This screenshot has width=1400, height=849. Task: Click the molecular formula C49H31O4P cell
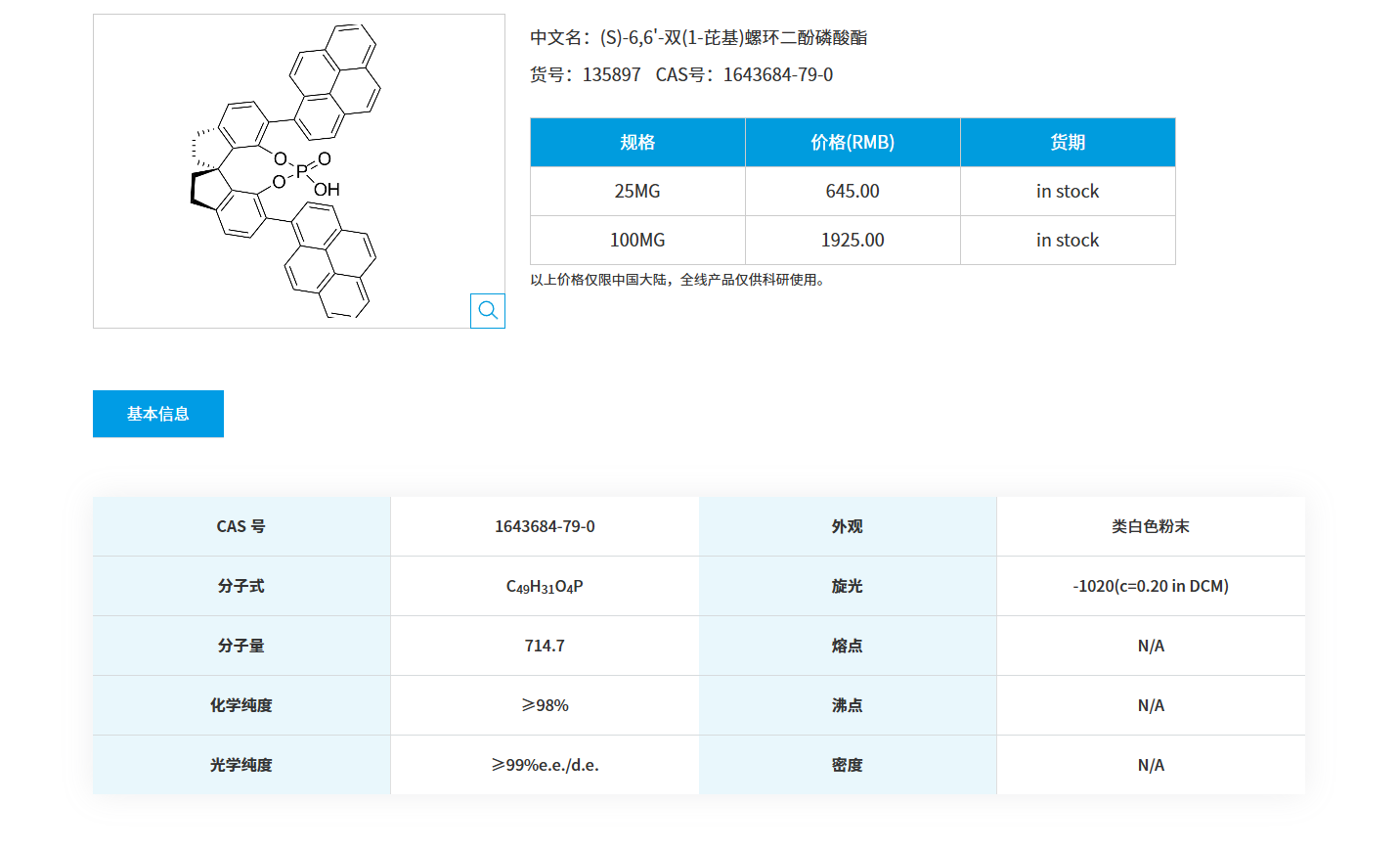tap(545, 586)
